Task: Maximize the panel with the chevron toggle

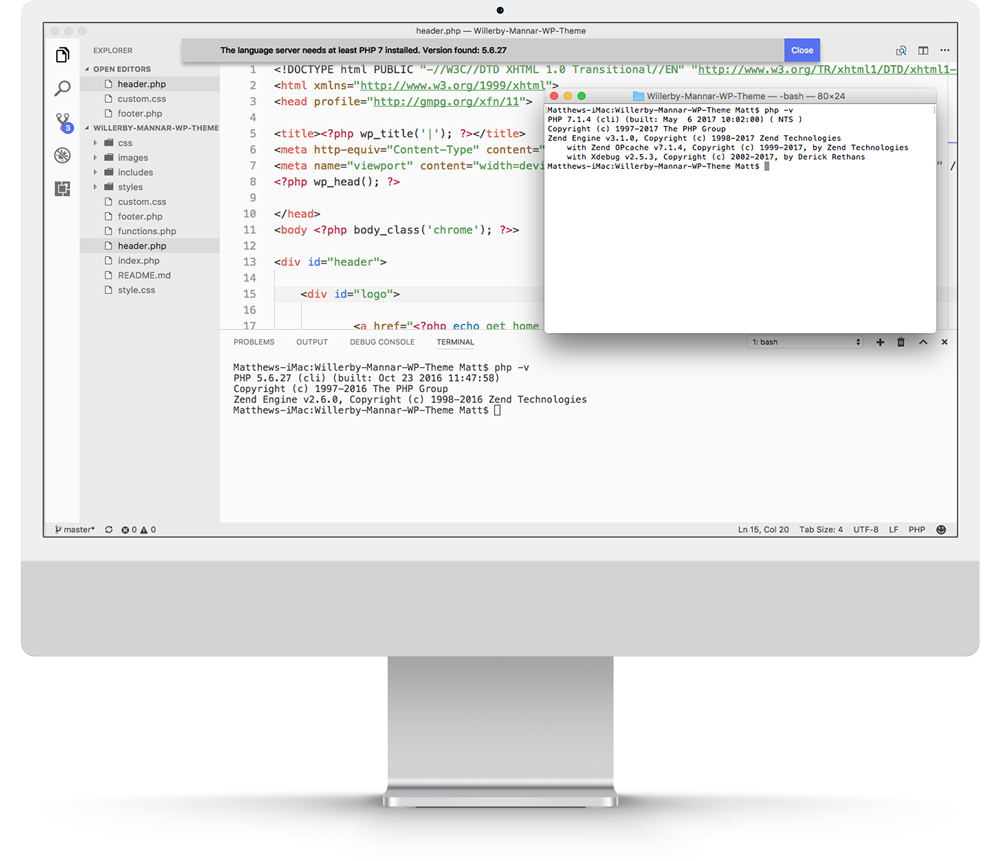Action: click(922, 341)
